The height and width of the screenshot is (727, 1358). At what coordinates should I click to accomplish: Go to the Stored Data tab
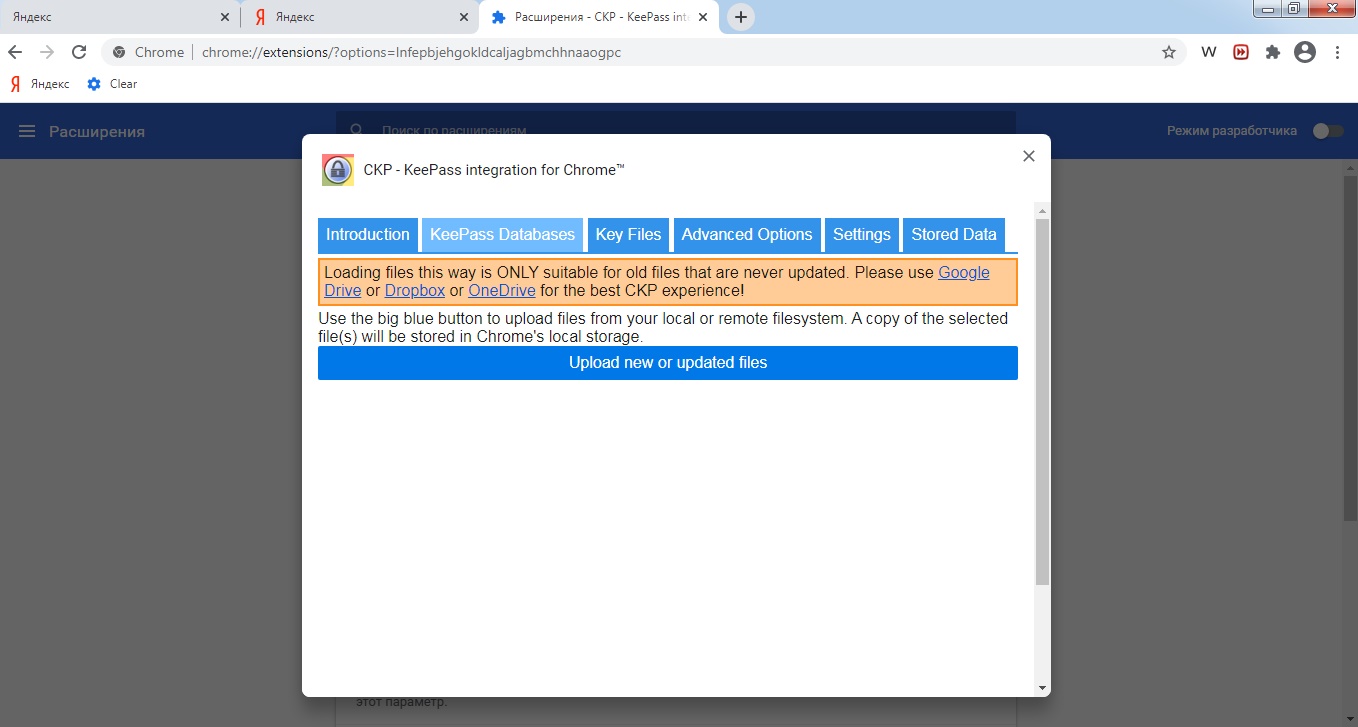[x=953, y=235]
